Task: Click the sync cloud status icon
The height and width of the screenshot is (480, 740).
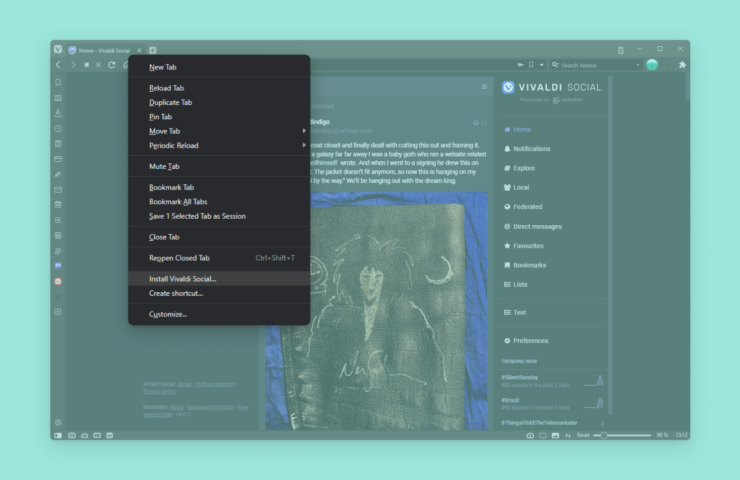Action: 84,435
